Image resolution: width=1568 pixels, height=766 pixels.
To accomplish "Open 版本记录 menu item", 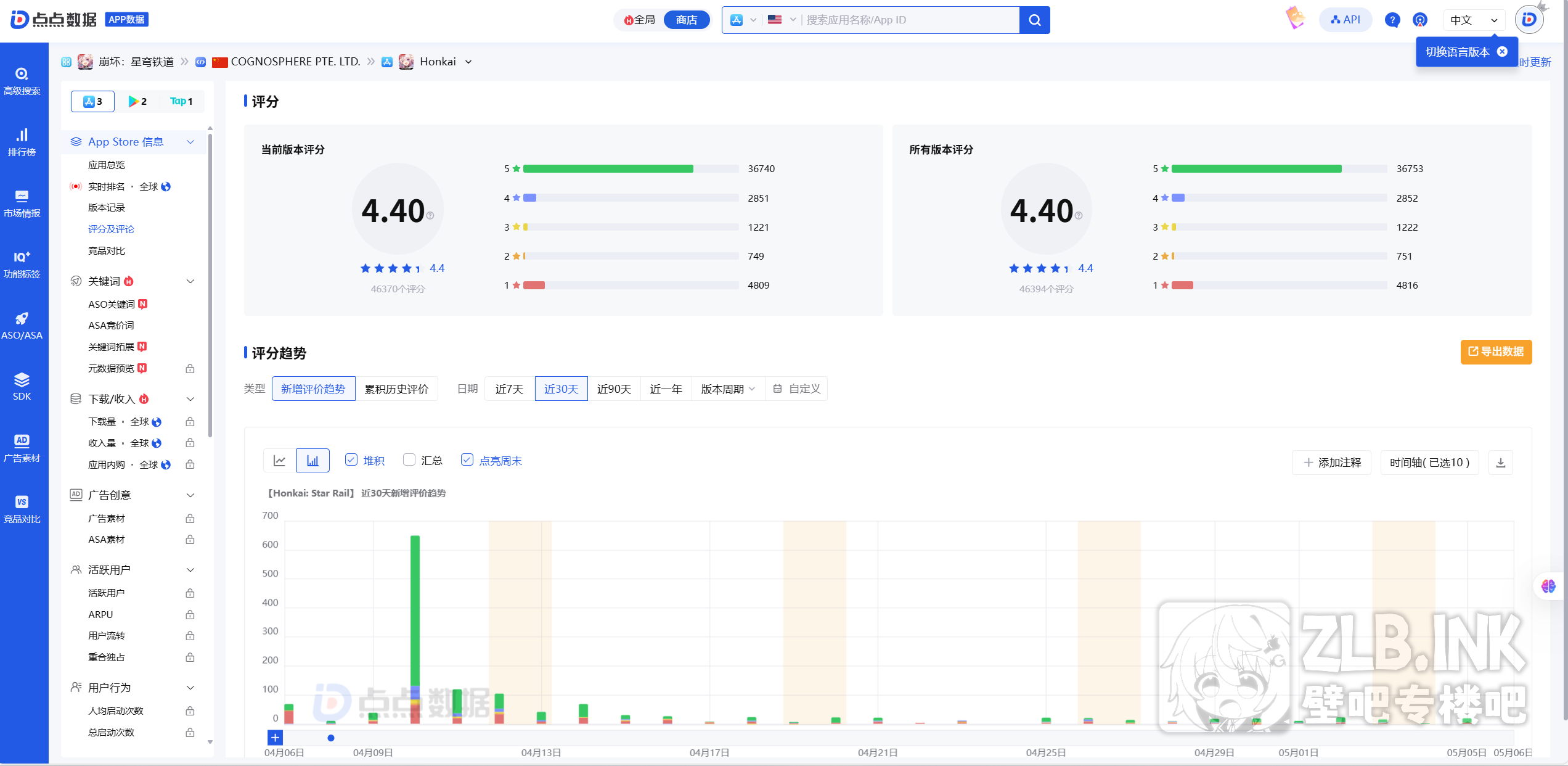I will 107,207.
